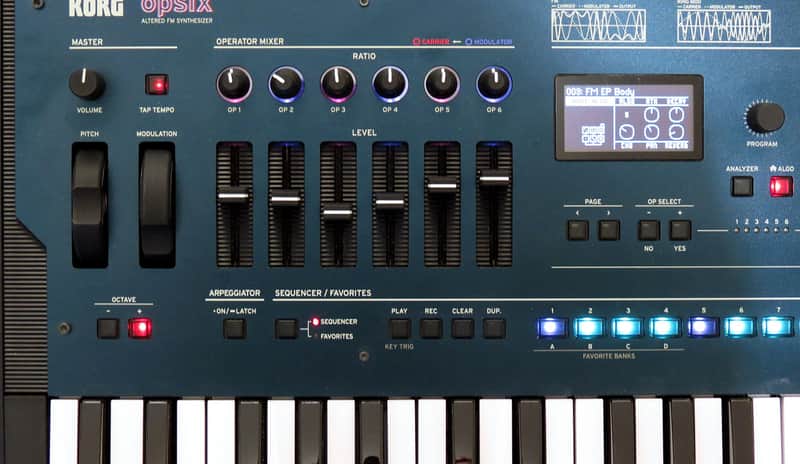Click the Rec button
This screenshot has width=800, height=464.
pyautogui.click(x=431, y=329)
